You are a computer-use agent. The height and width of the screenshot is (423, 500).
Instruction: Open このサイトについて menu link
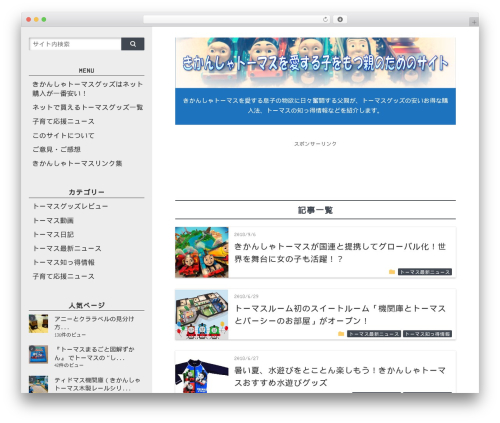coord(63,135)
